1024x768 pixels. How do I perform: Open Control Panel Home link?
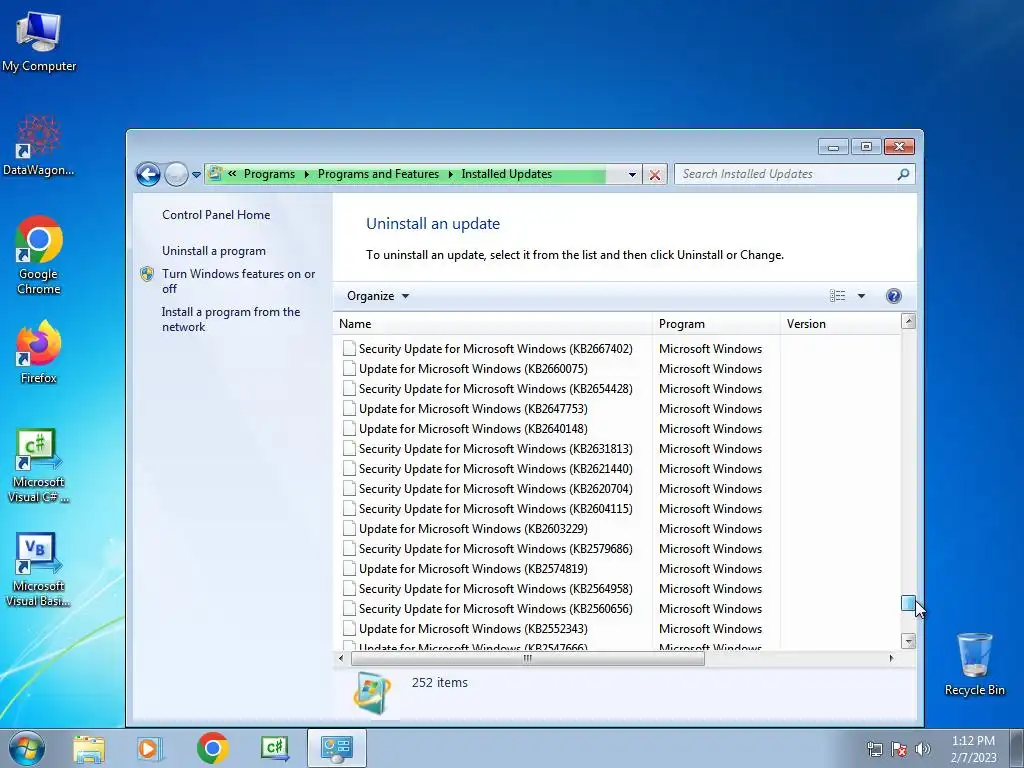click(x=216, y=215)
